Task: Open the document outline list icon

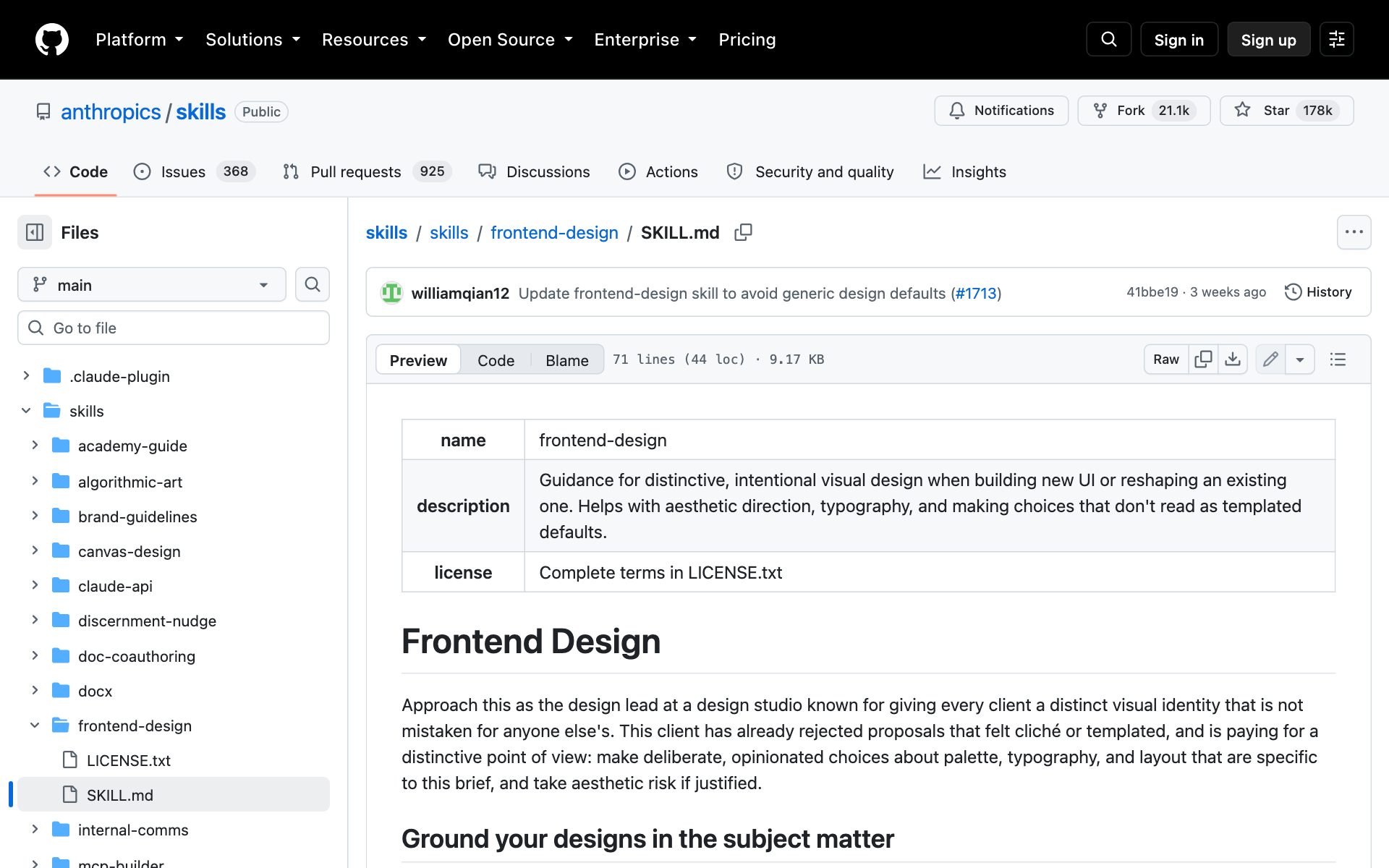Action: pos(1338,359)
